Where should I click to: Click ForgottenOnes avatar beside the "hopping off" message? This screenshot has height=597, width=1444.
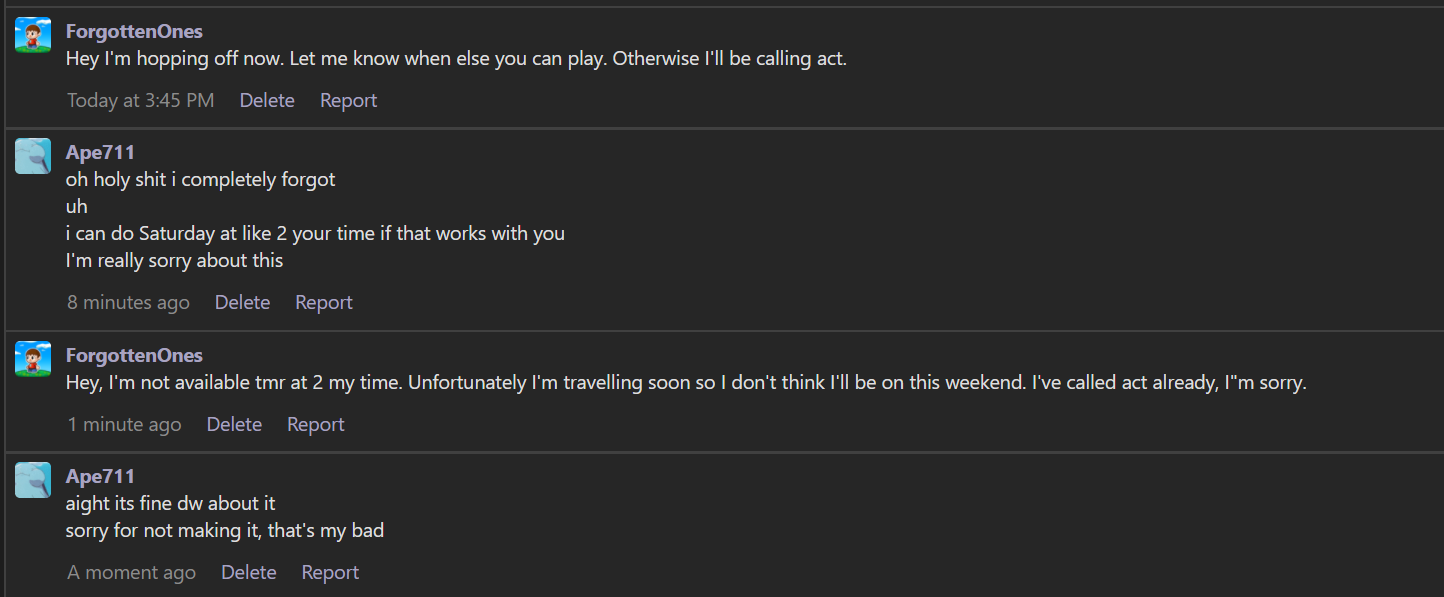pos(33,35)
